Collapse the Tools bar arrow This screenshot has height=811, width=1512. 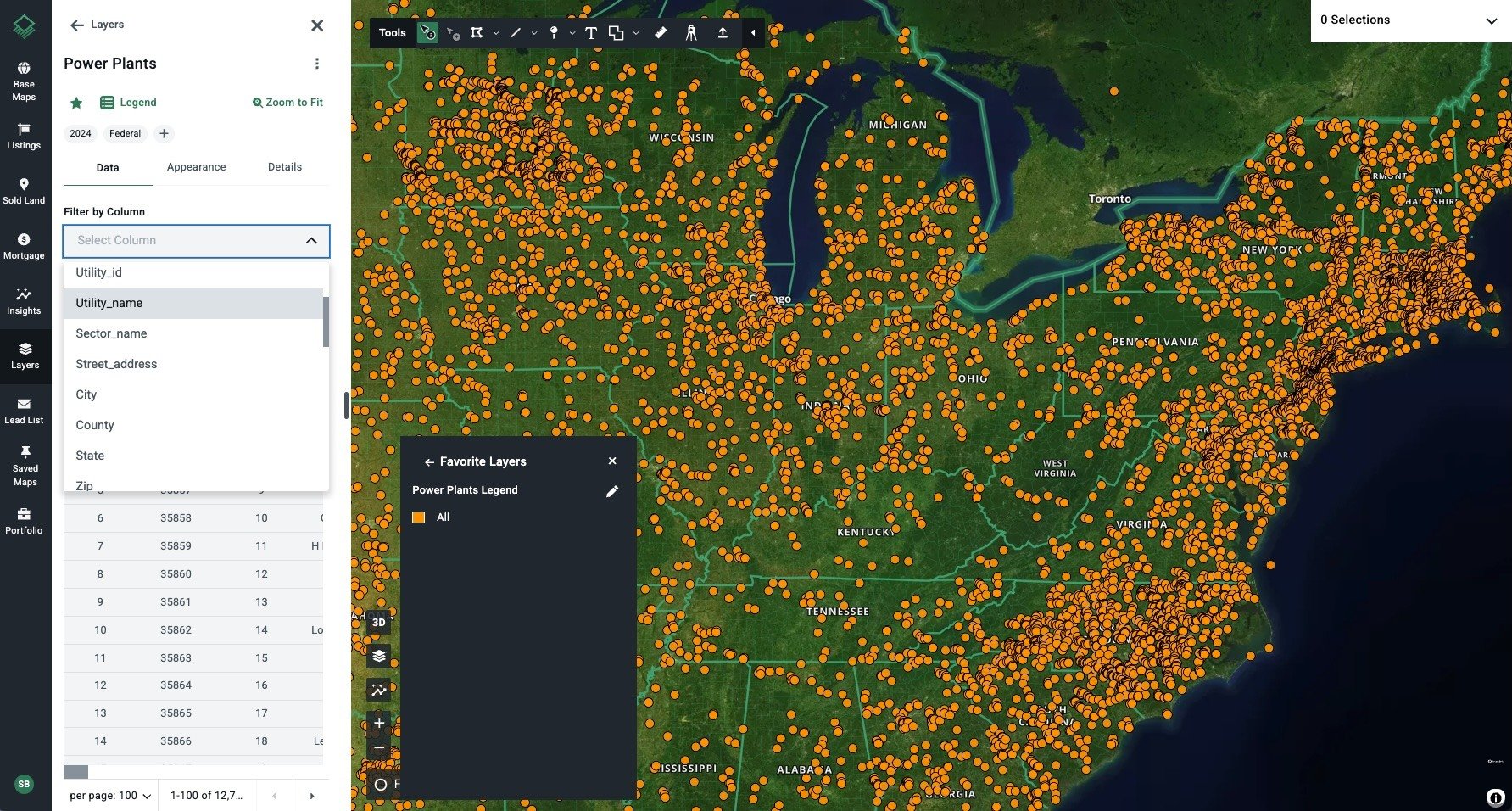point(753,33)
